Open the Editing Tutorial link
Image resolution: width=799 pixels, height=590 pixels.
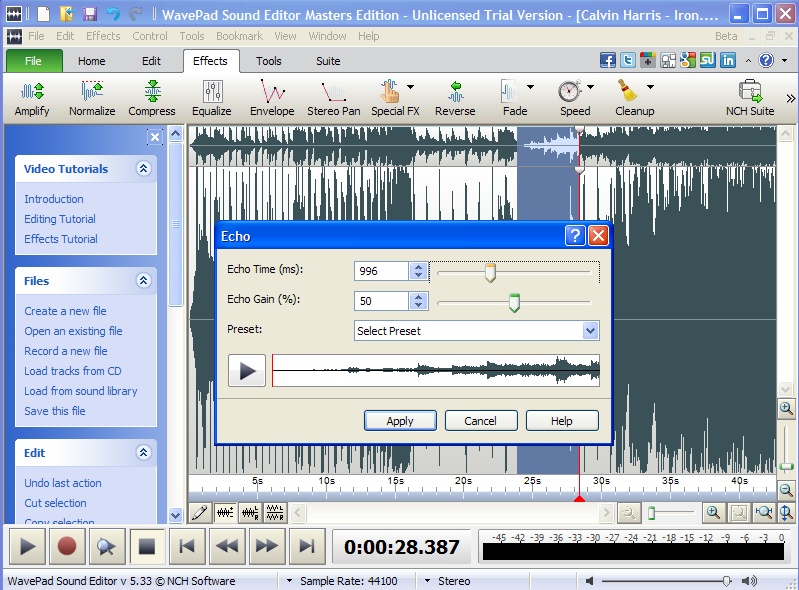tap(60, 219)
